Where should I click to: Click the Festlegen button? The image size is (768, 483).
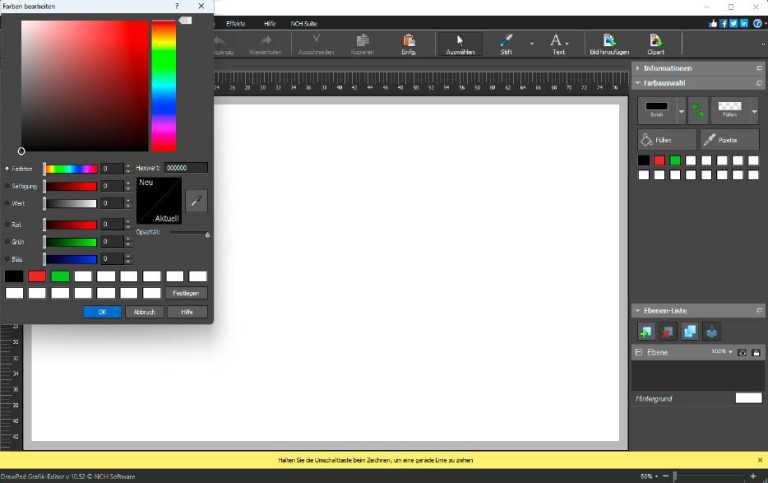[x=186, y=293]
